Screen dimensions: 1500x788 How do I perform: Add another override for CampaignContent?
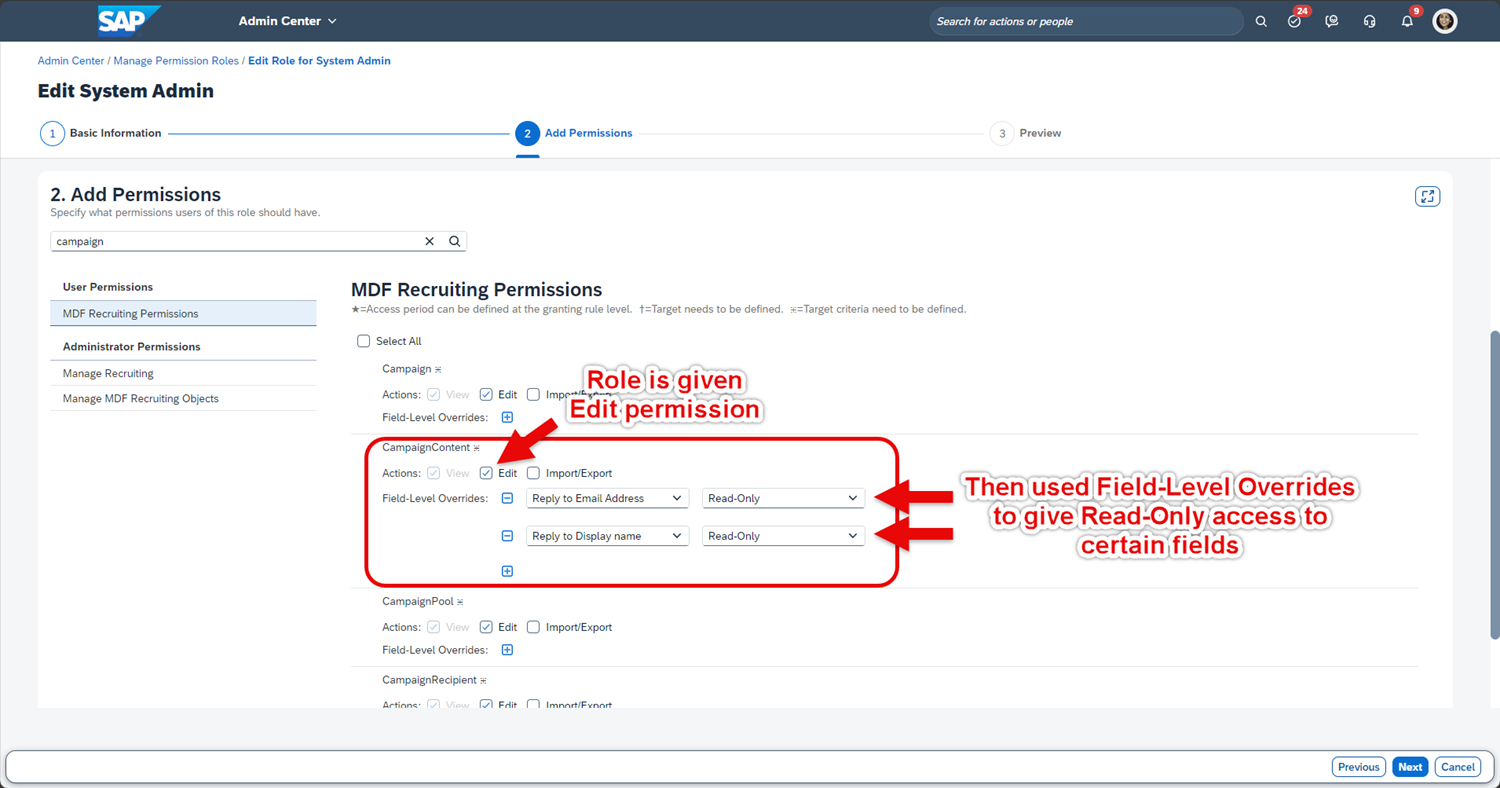pyautogui.click(x=507, y=571)
